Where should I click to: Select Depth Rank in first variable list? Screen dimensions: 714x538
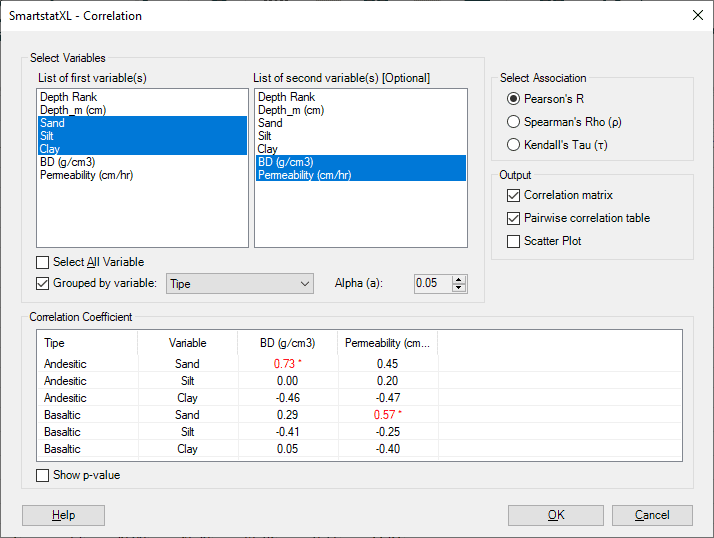(x=66, y=97)
